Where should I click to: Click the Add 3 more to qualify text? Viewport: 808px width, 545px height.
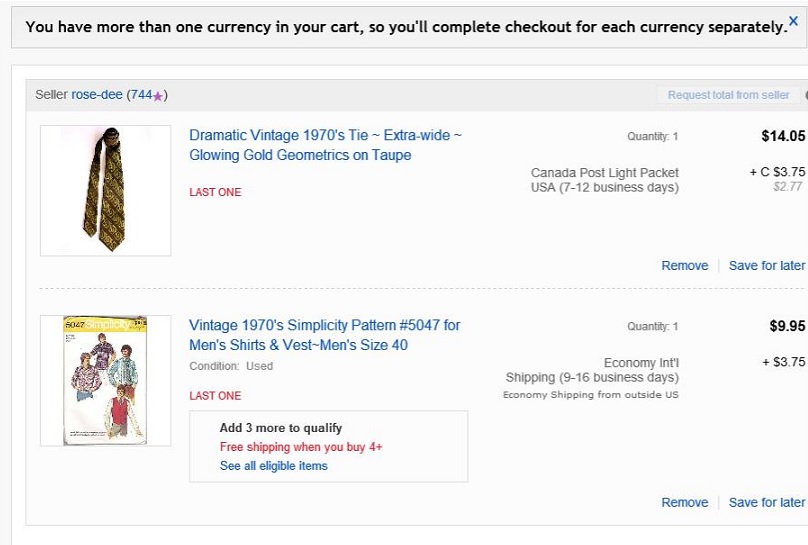tap(281, 428)
